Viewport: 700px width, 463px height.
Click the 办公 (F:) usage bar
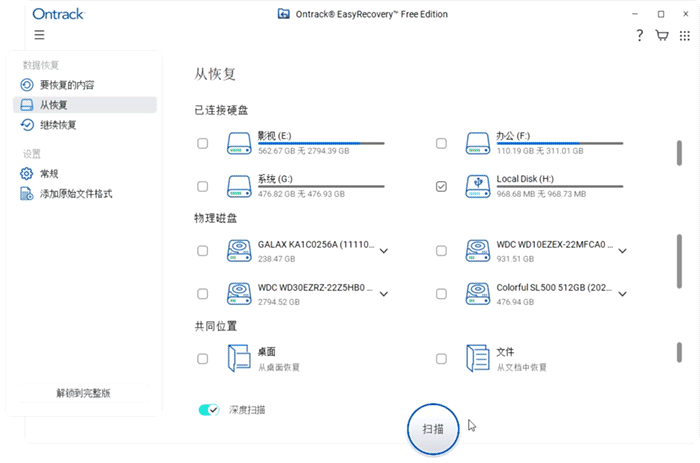click(x=560, y=143)
